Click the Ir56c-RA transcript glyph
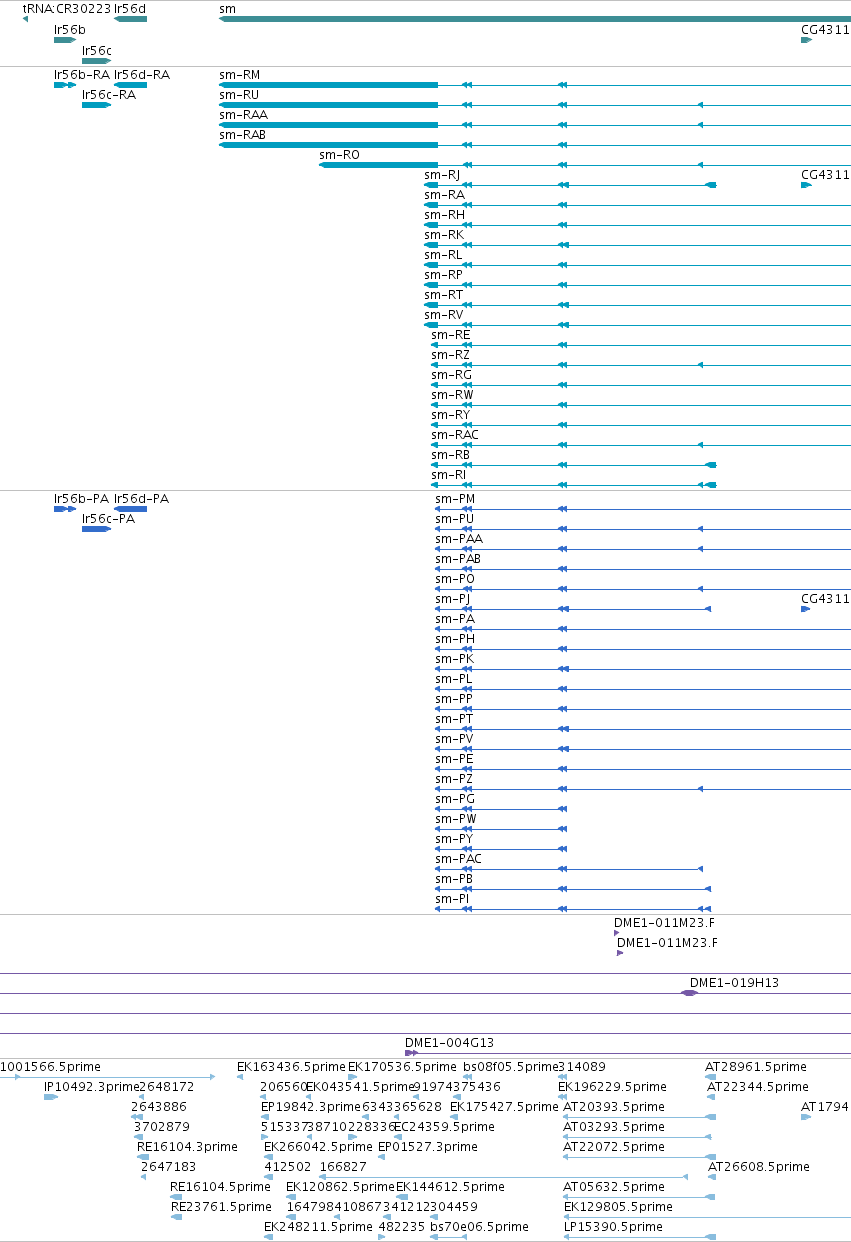This screenshot has width=851, height=1242. [x=96, y=105]
